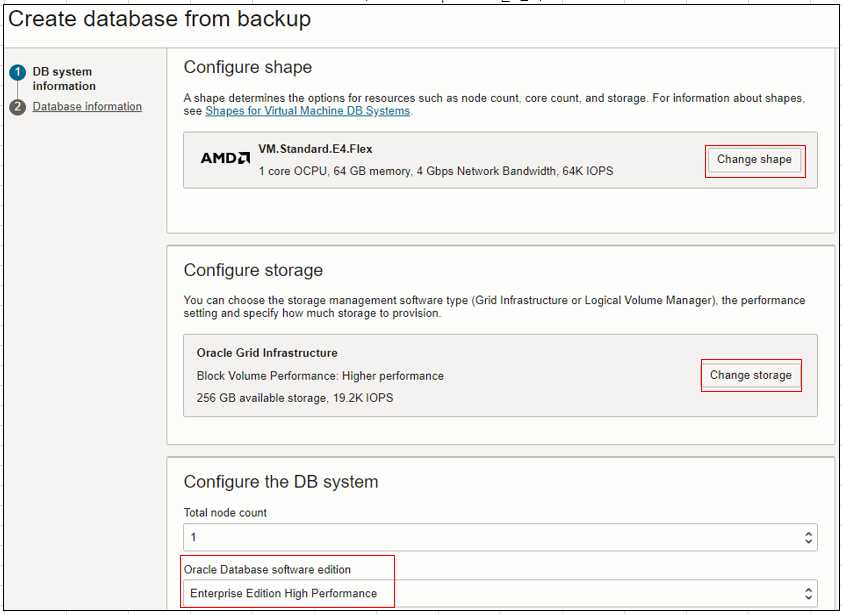This screenshot has height=614, width=842.
Task: Click 256 GB available storage text
Action: (295, 398)
